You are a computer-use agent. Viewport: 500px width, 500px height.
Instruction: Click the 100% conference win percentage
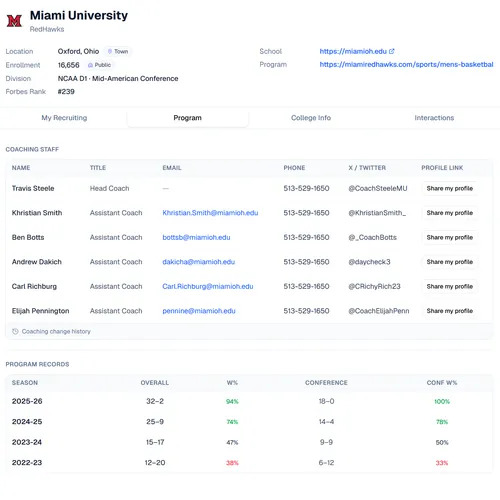click(442, 401)
